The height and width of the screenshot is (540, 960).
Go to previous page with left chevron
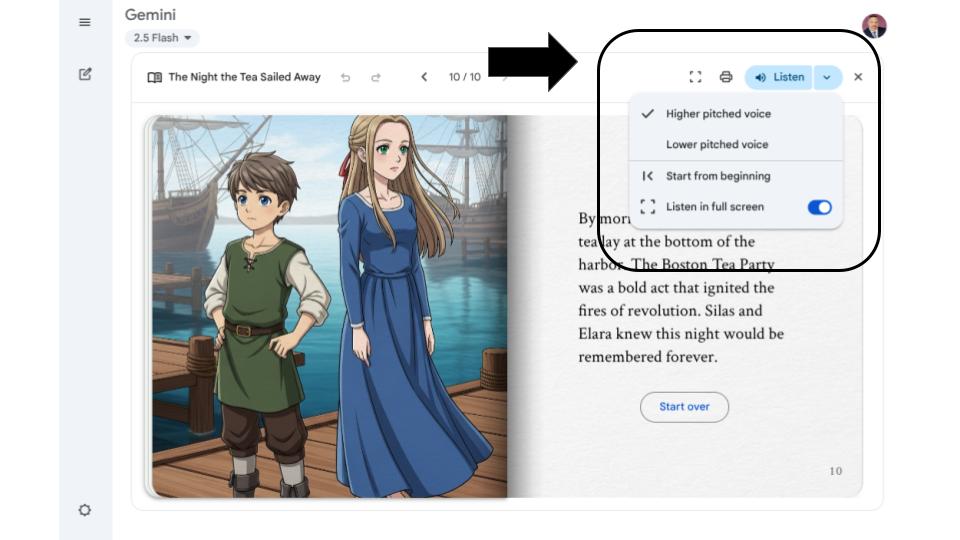coord(424,77)
